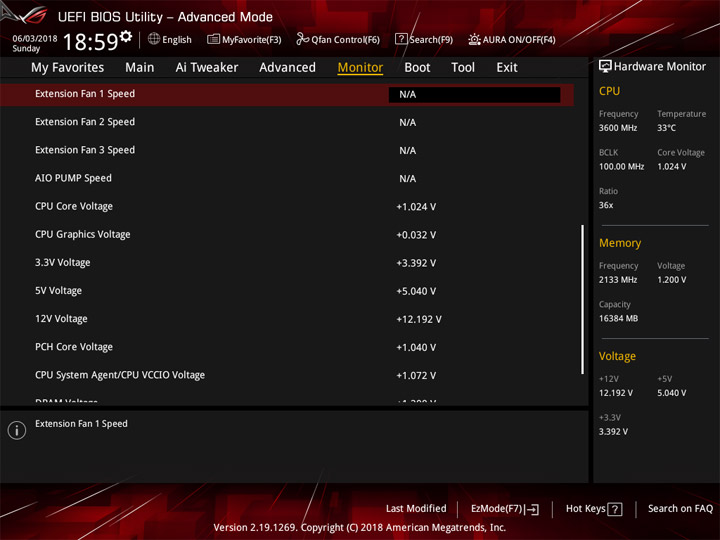Click the Hot Keys question mark icon
The image size is (720, 540).
615,509
